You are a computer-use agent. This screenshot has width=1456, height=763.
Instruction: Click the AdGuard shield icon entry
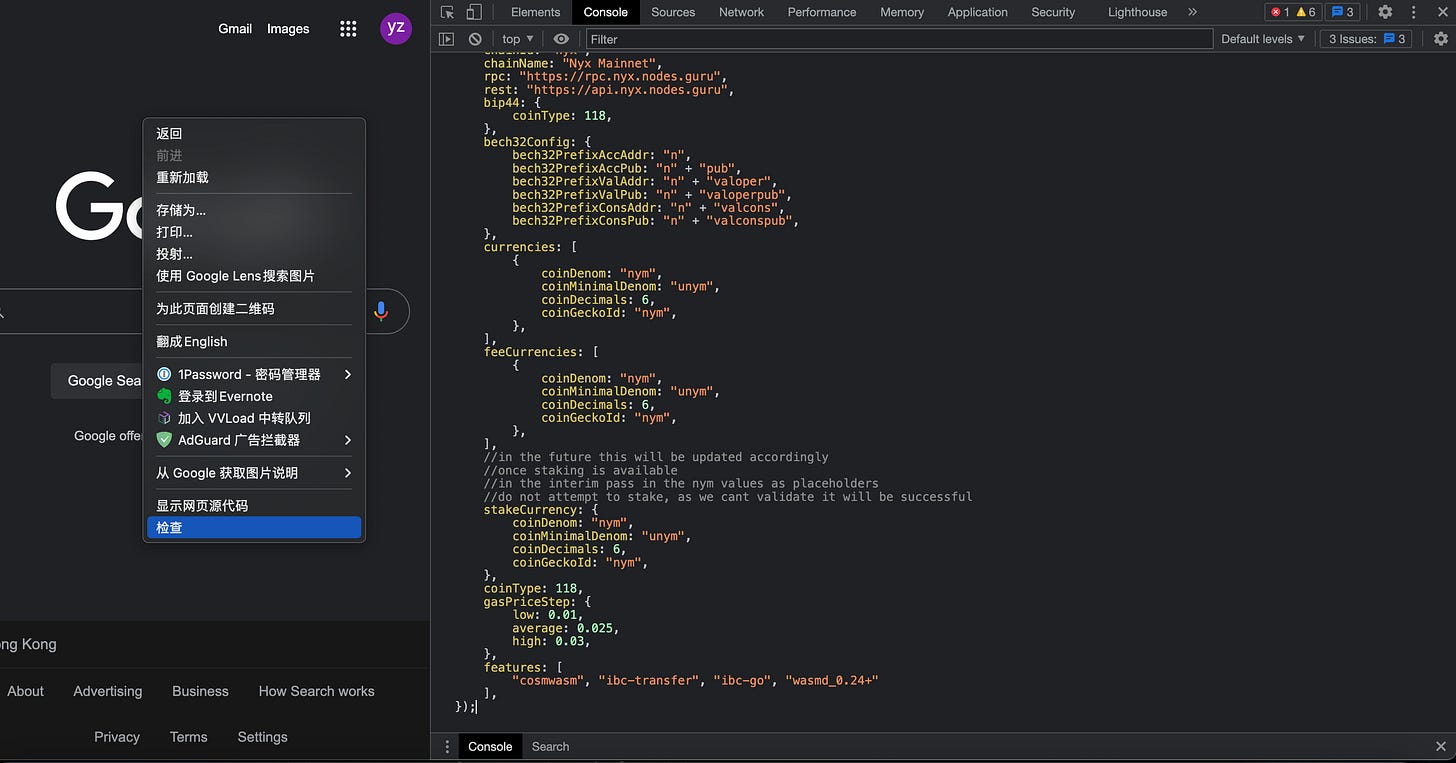click(x=164, y=440)
